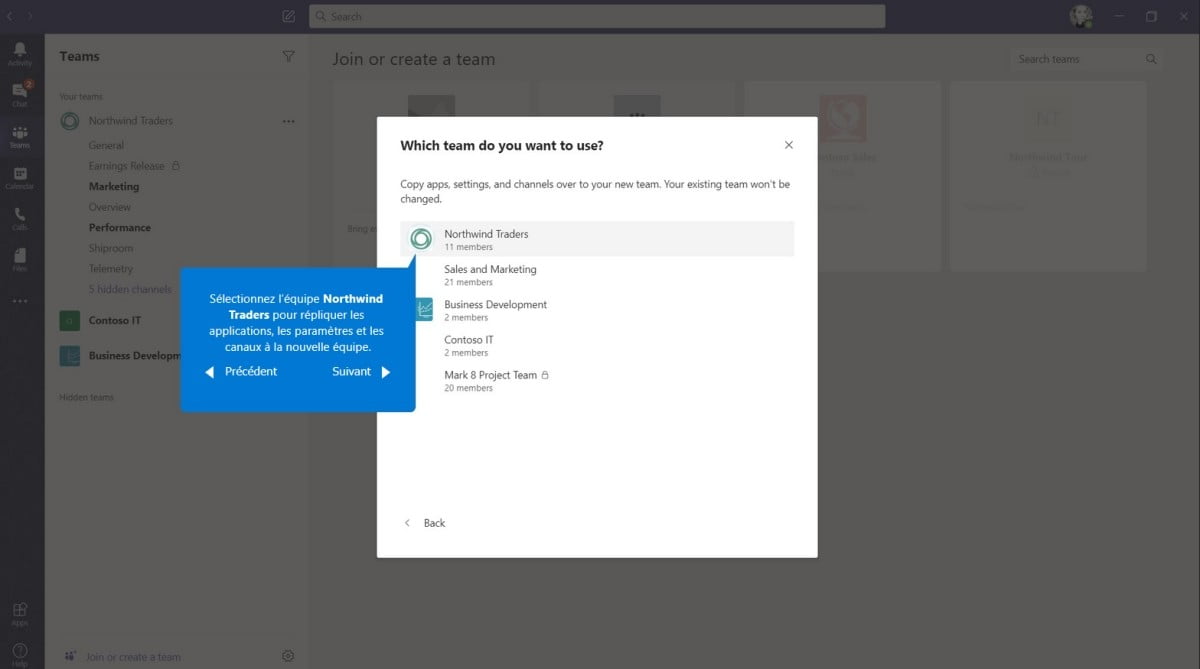
Task: Open manage teams settings gear icon
Action: (288, 656)
